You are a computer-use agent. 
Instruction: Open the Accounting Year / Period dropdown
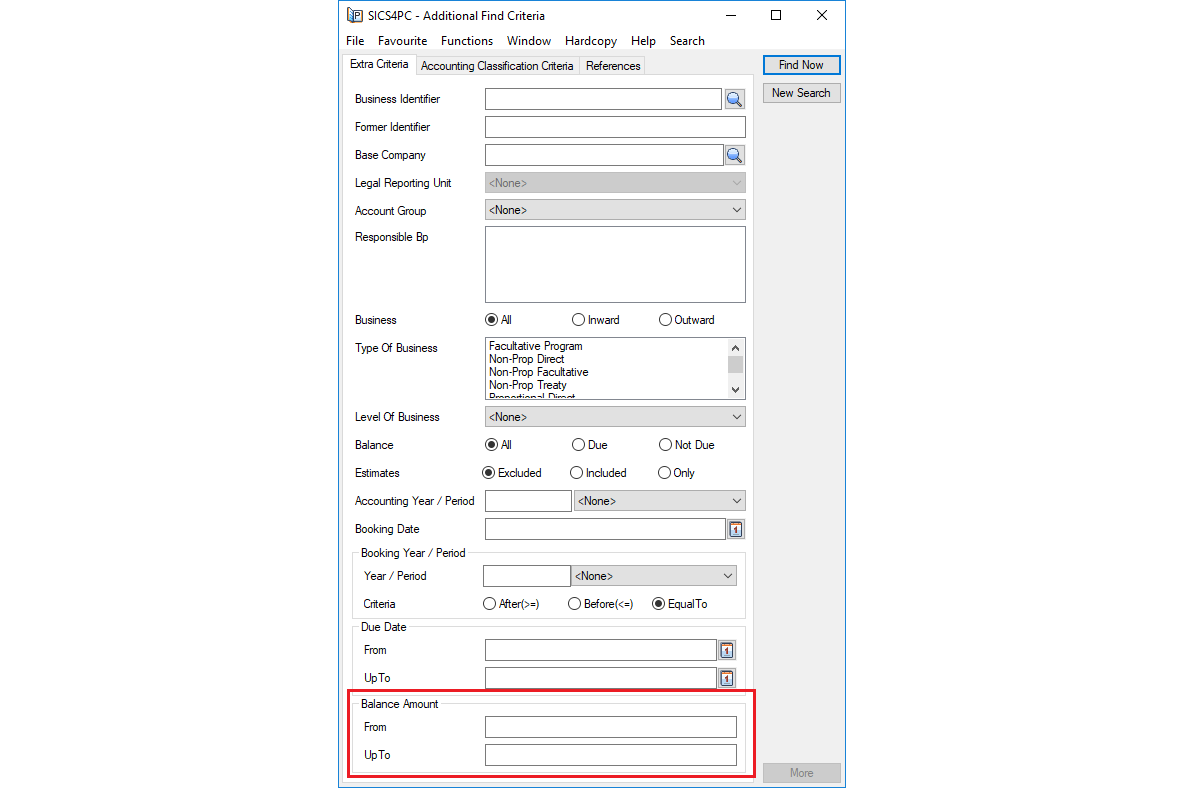point(736,500)
